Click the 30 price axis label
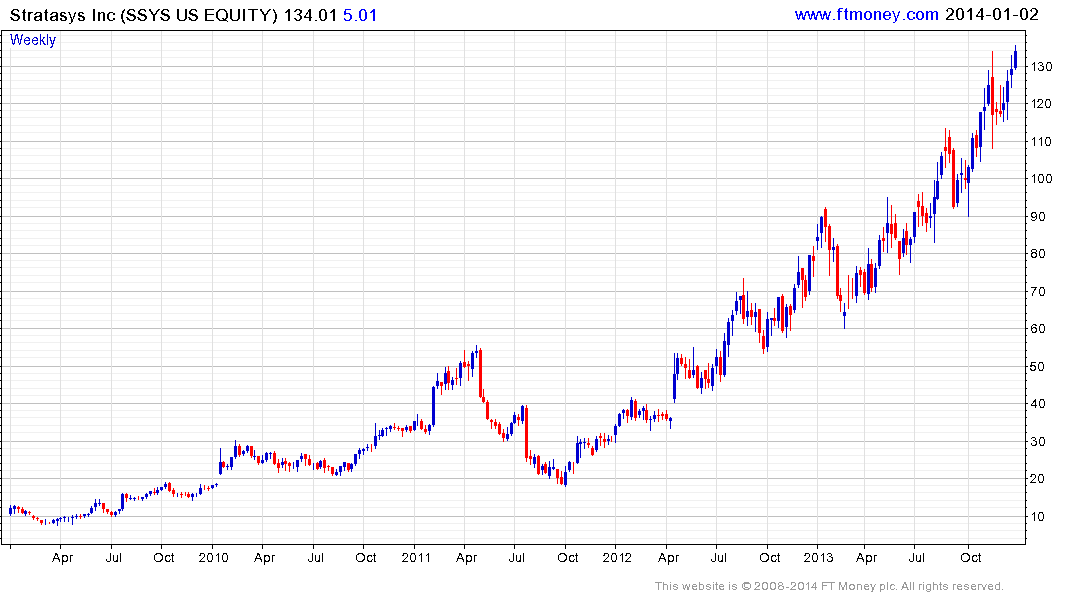 [1038, 442]
